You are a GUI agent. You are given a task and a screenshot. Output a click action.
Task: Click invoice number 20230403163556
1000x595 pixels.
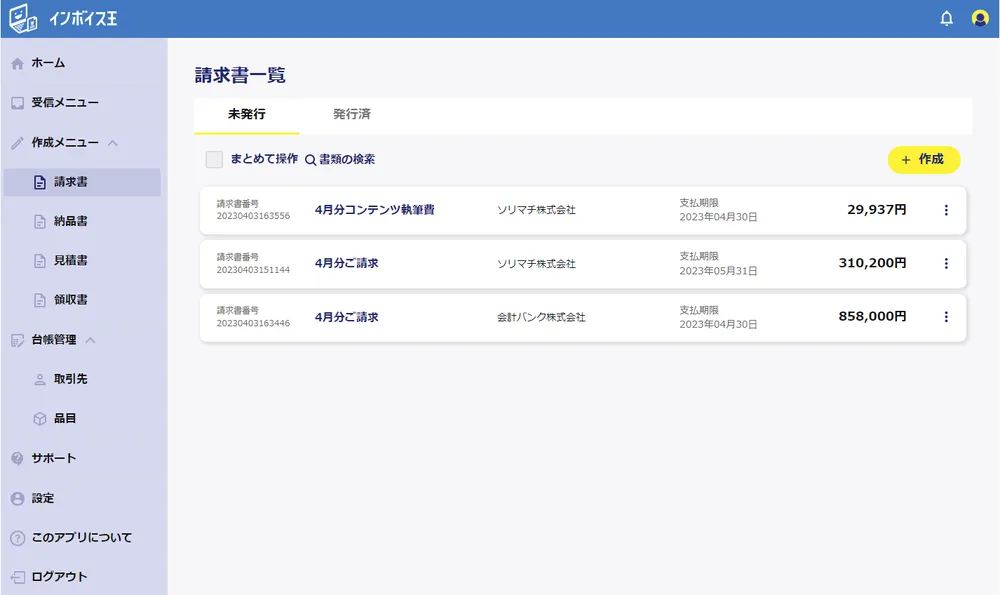coord(253,216)
